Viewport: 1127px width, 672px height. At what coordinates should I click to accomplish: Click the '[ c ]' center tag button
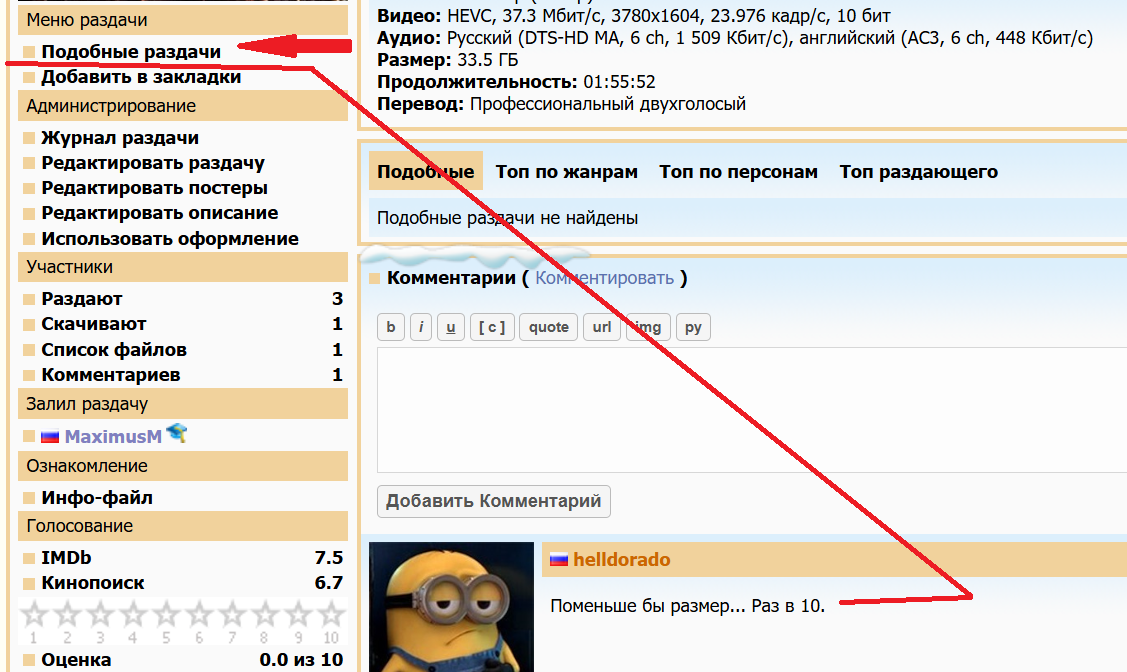coord(491,327)
